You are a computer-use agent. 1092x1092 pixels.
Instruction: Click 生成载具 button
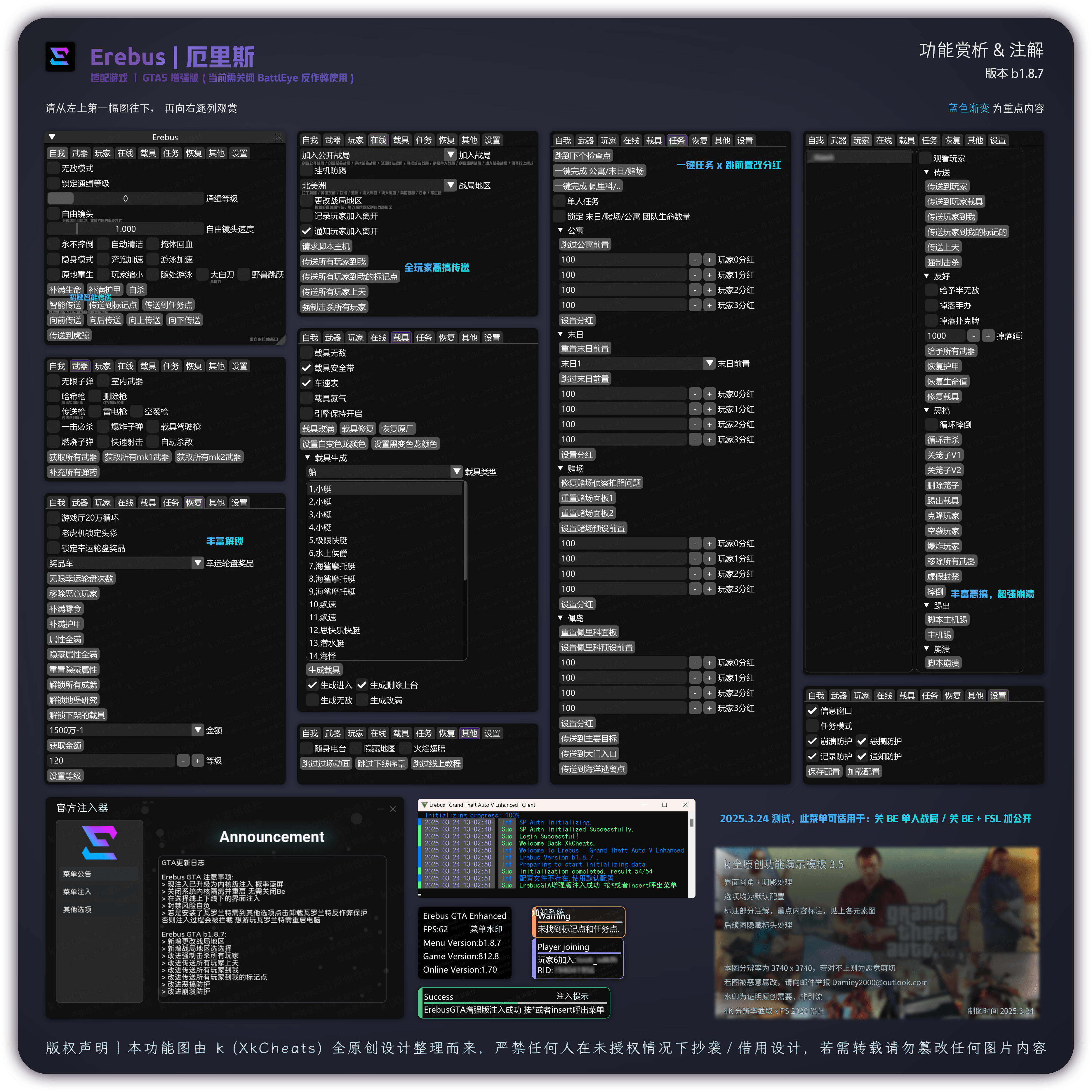coord(324,670)
